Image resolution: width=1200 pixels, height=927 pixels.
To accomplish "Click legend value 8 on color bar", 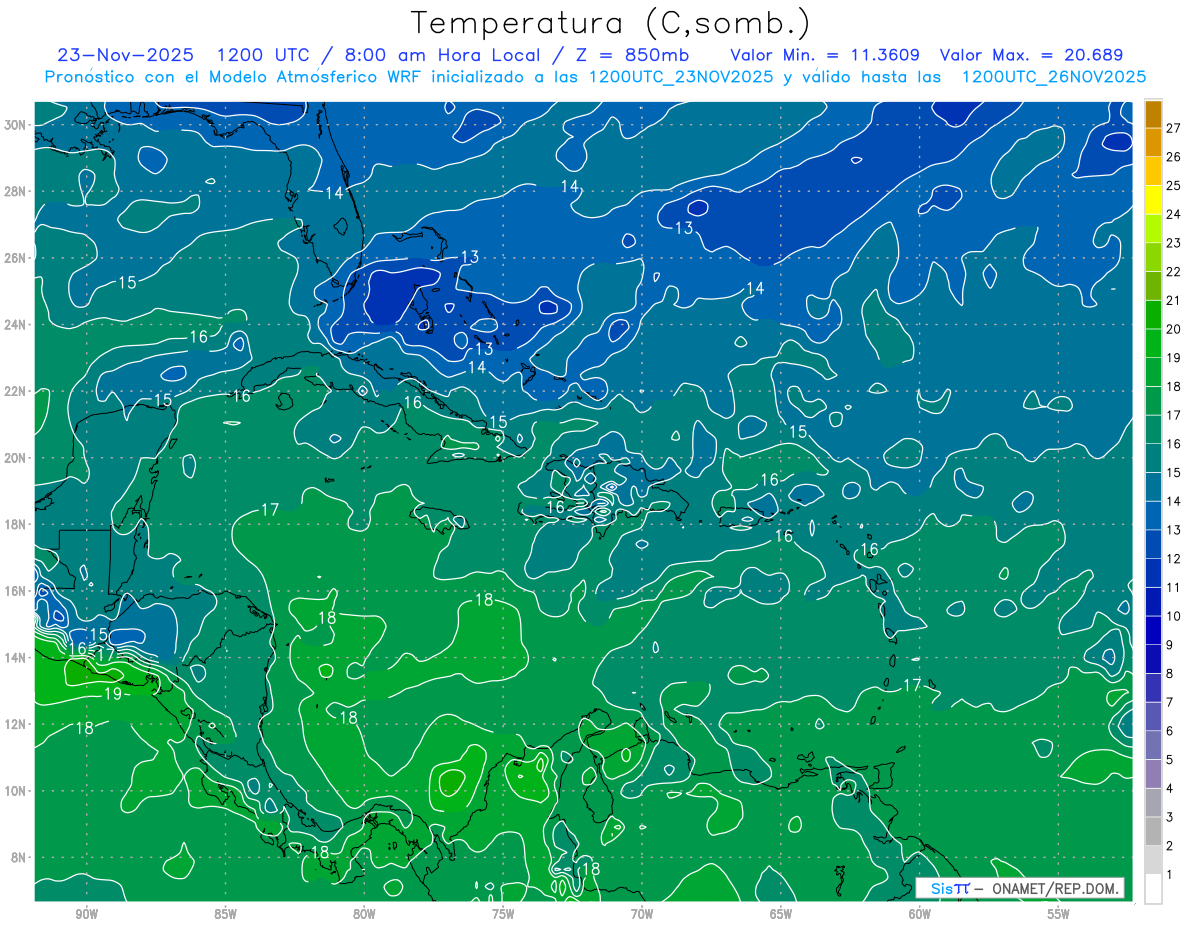I will [1170, 673].
